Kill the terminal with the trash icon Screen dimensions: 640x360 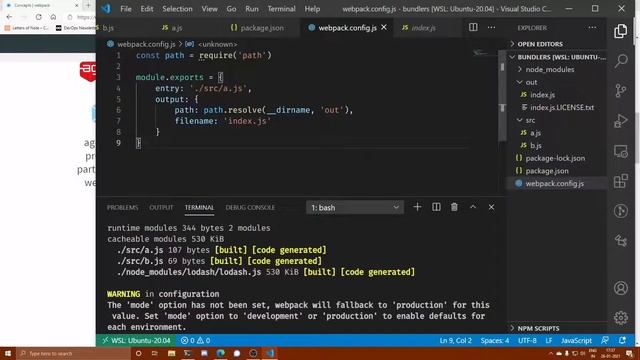click(x=454, y=207)
